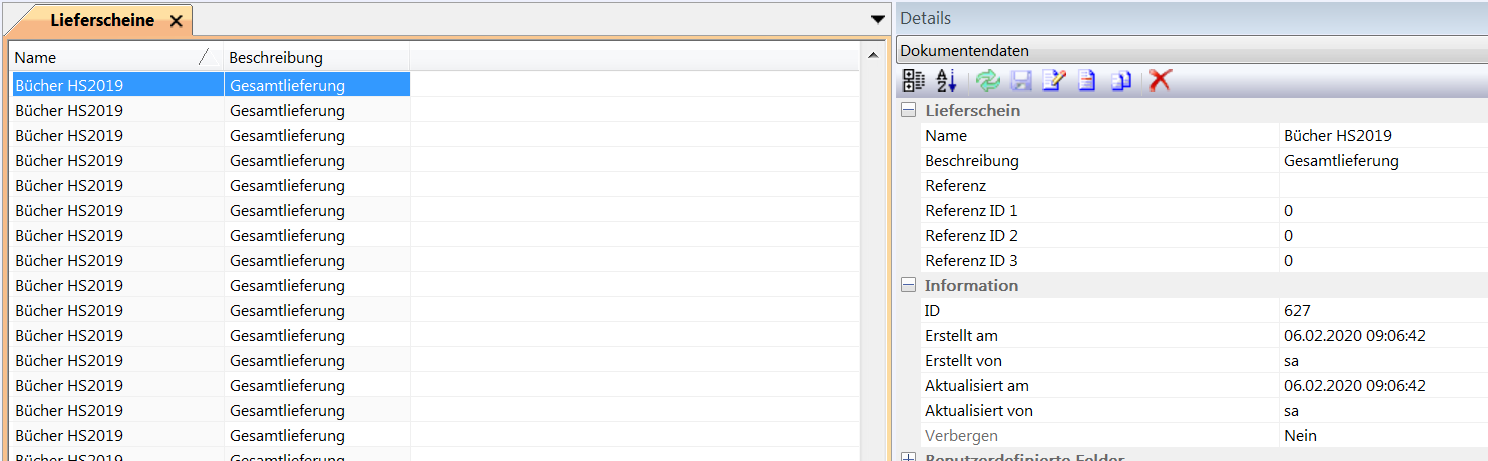Click the Referenz value field
The height and width of the screenshot is (461, 1488).
pos(1382,186)
